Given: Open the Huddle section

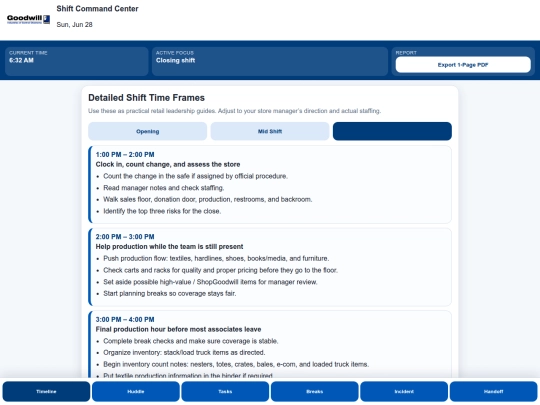Looking at the screenshot, I should 136,392.
